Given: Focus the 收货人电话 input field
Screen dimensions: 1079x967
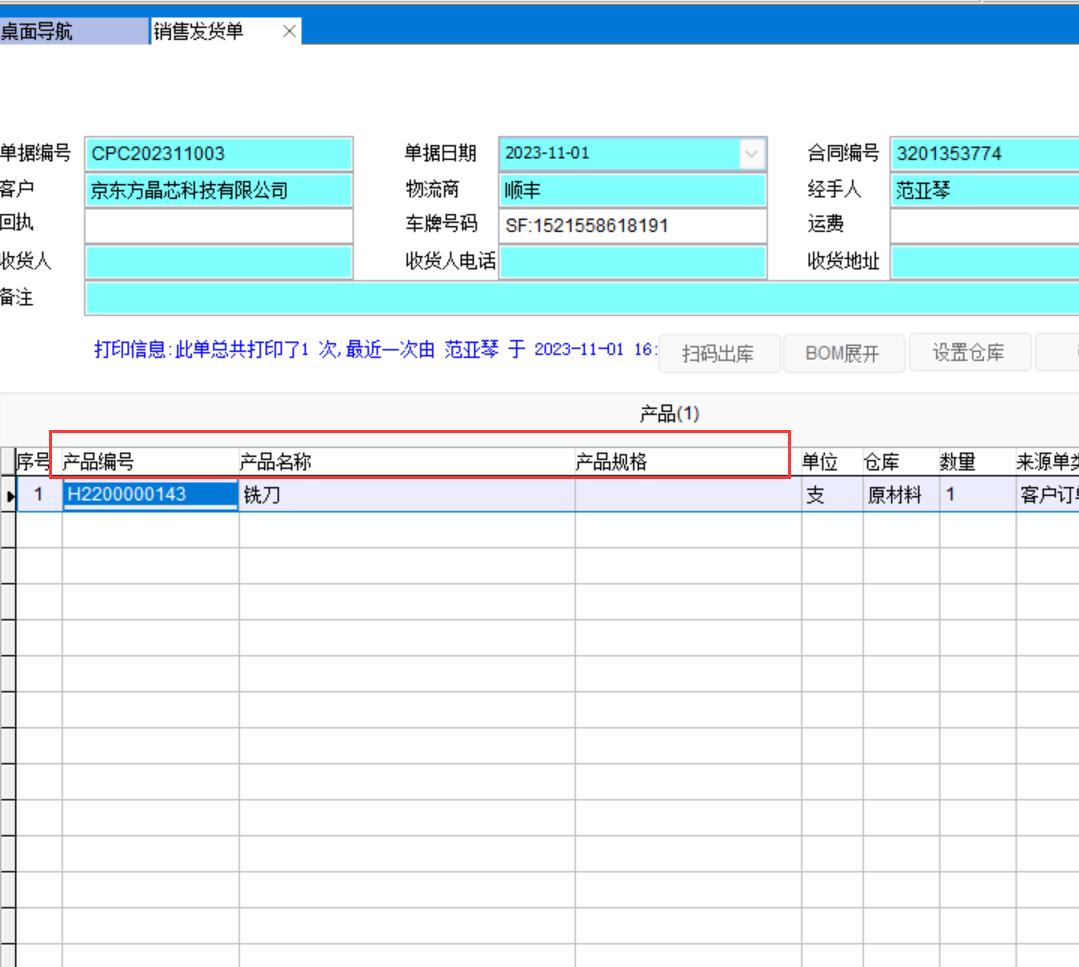Looking at the screenshot, I should (x=632, y=262).
